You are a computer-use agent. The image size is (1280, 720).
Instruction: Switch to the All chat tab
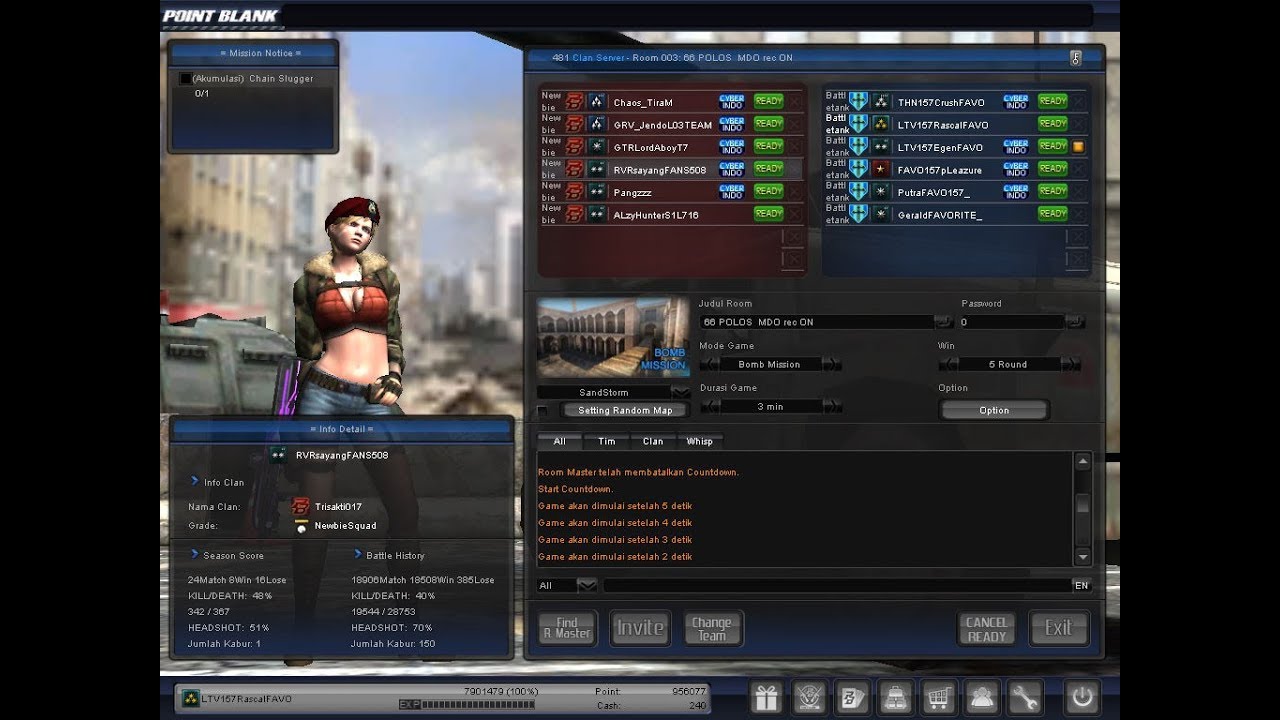coord(559,441)
